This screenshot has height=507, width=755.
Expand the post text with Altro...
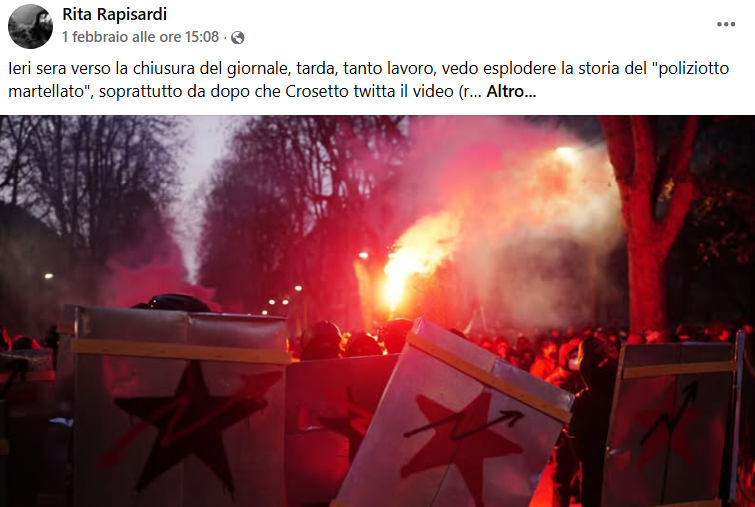(511, 91)
